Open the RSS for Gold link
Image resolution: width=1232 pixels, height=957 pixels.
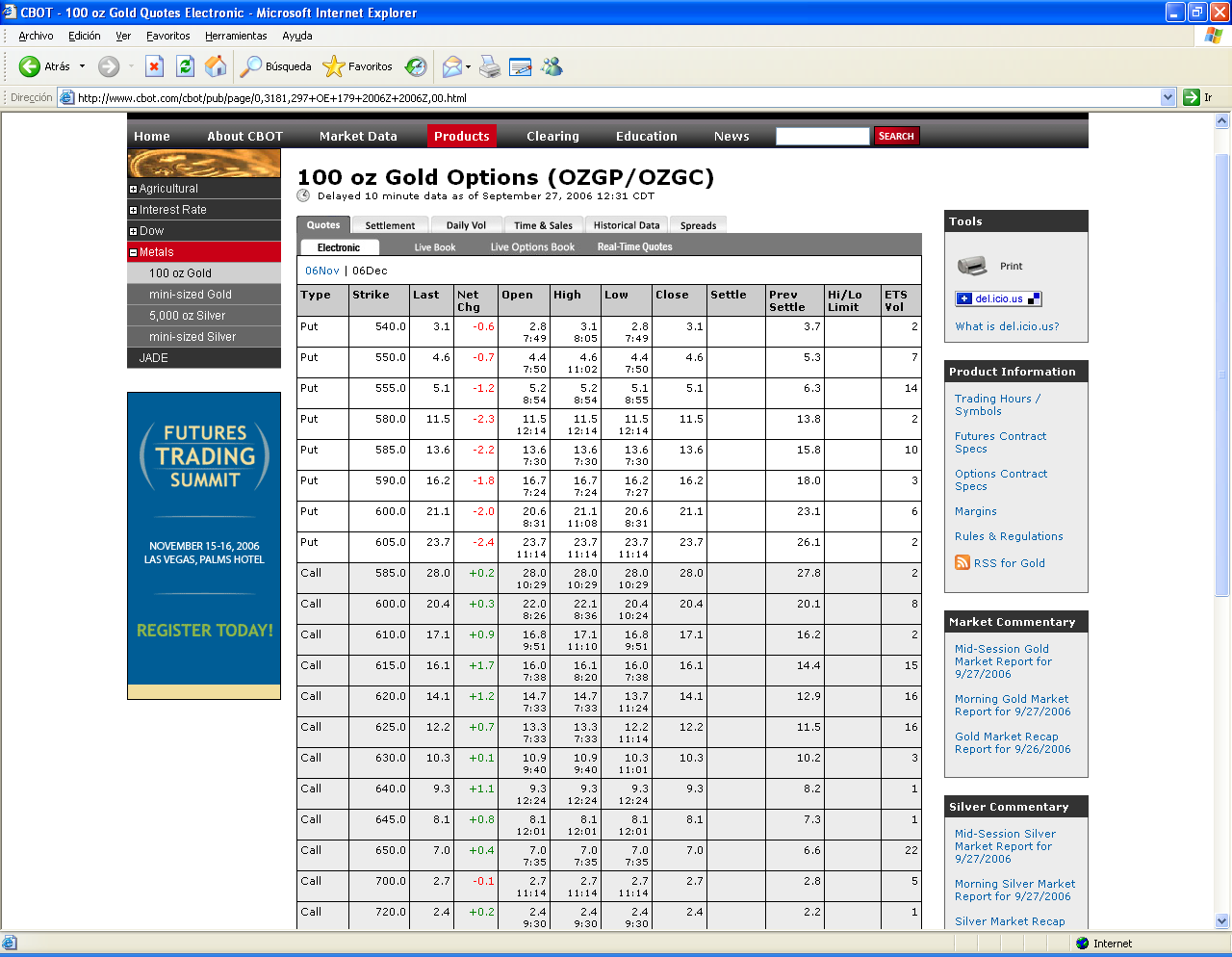click(x=1009, y=563)
